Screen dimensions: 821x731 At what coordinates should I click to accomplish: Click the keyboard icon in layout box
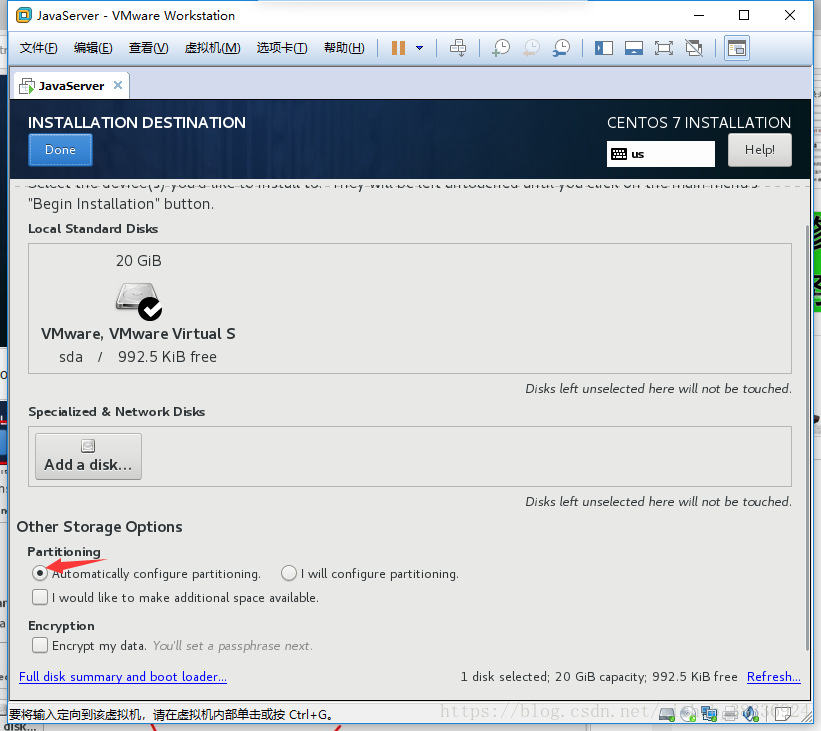pyautogui.click(x=619, y=154)
